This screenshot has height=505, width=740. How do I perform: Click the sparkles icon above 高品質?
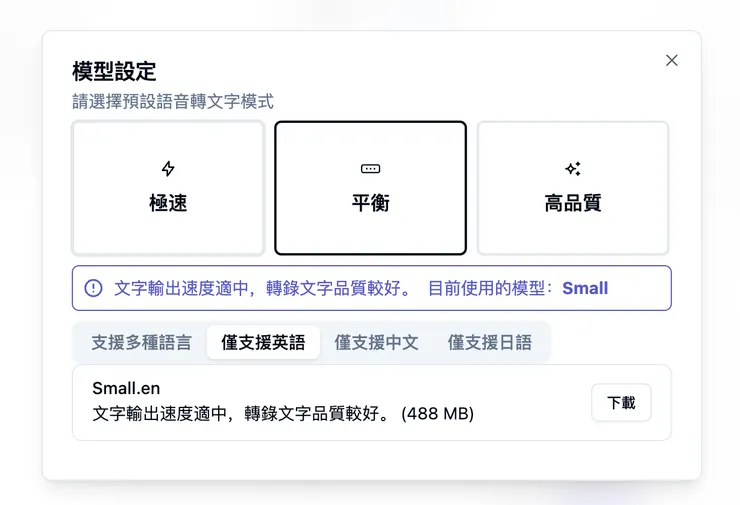[x=573, y=168]
